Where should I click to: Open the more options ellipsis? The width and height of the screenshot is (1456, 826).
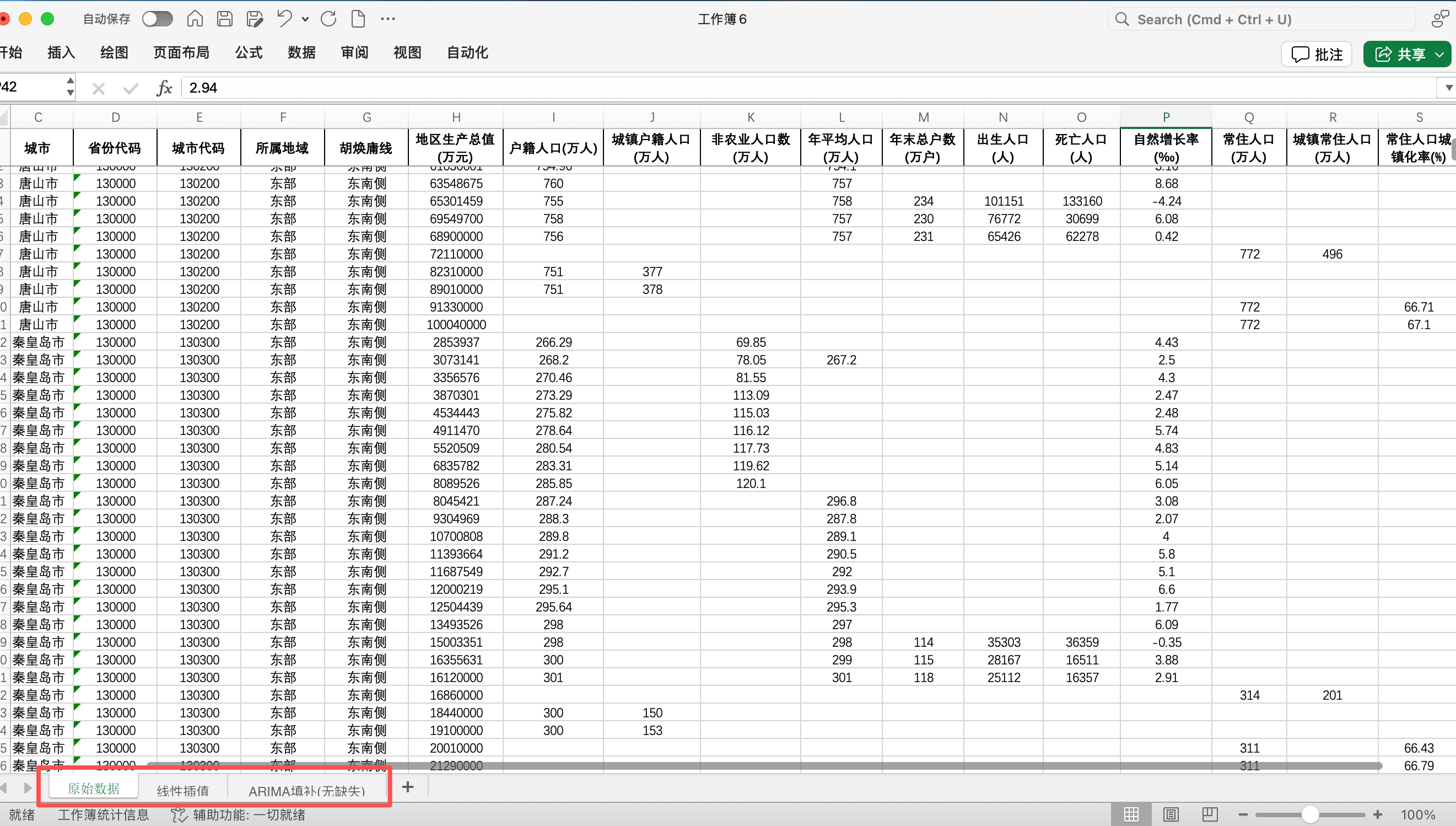[388, 19]
